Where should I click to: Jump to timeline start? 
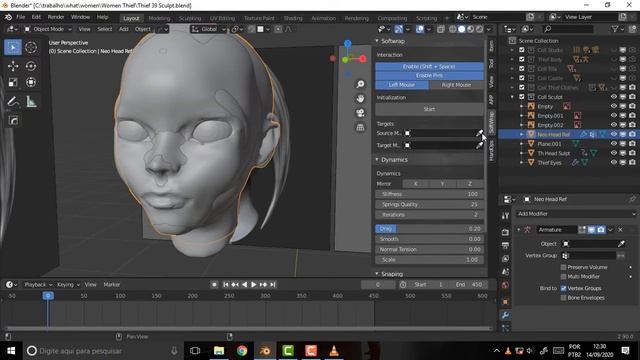(x=226, y=284)
